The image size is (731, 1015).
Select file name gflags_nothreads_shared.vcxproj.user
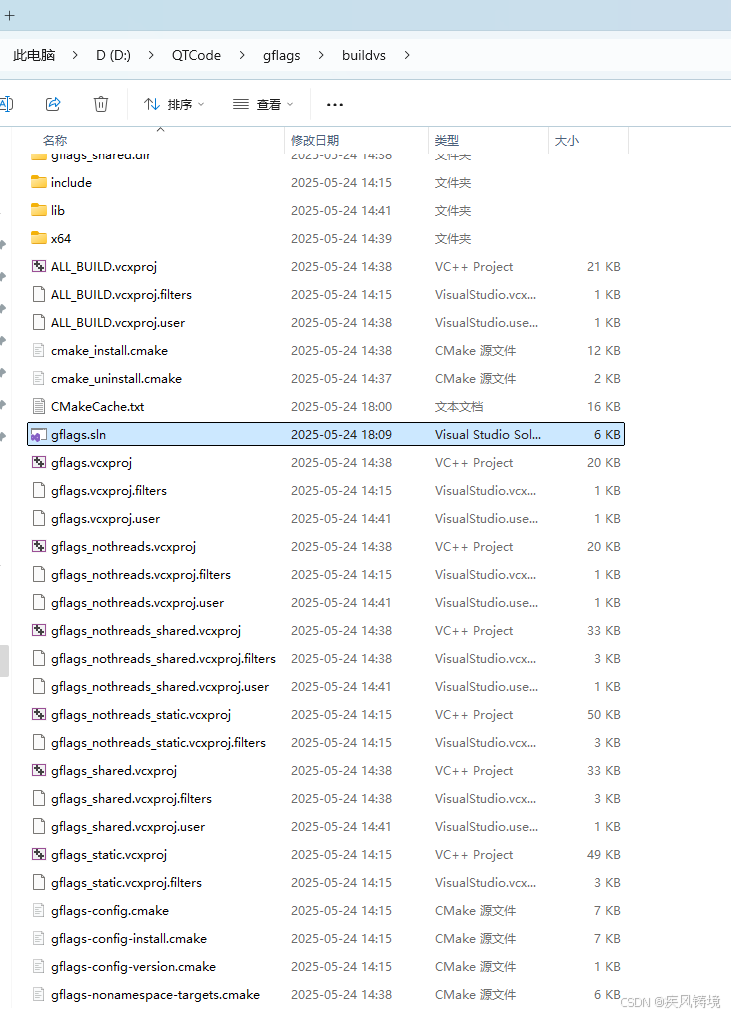tap(160, 687)
